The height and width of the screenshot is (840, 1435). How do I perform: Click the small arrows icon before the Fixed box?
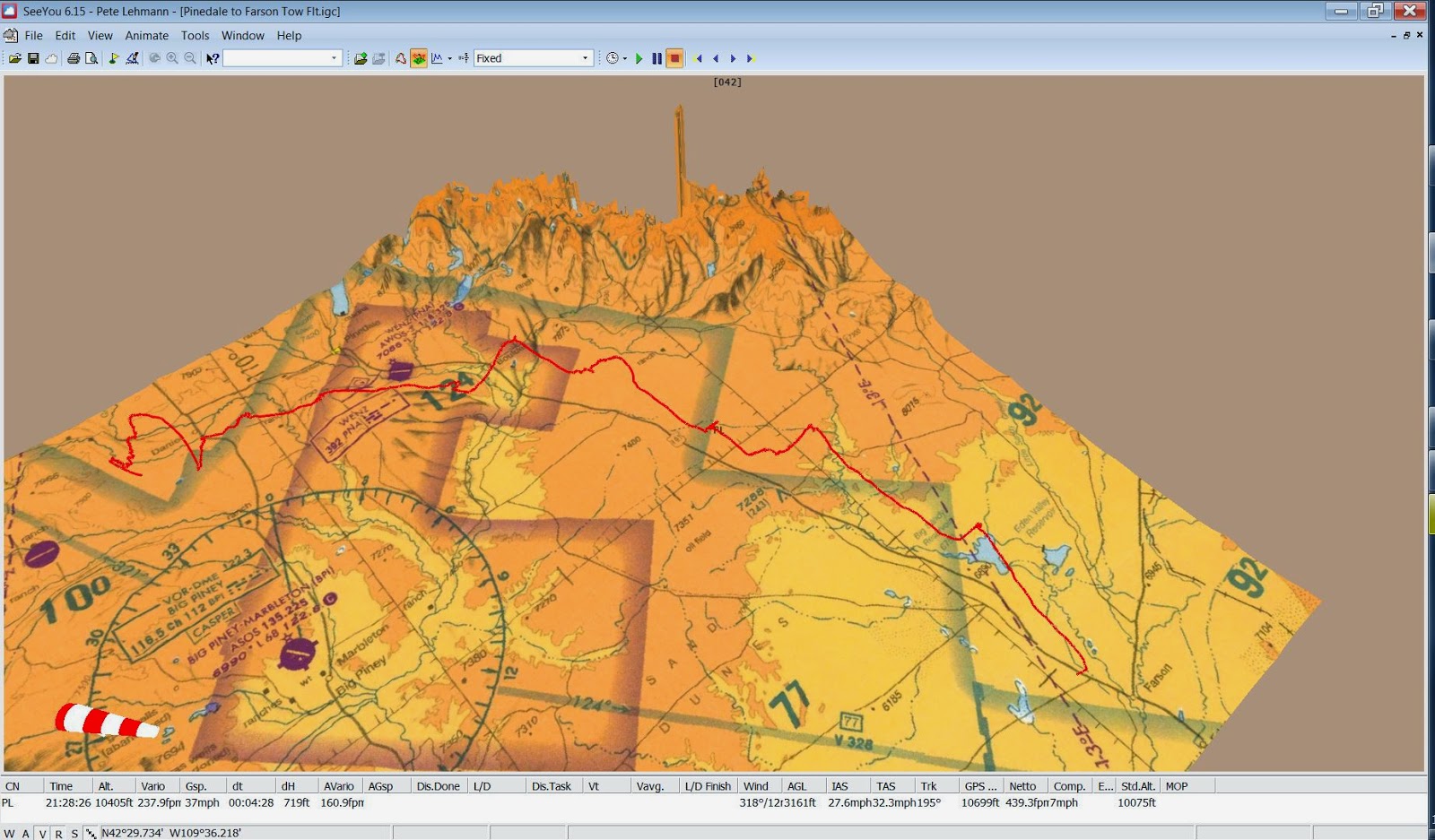[464, 58]
